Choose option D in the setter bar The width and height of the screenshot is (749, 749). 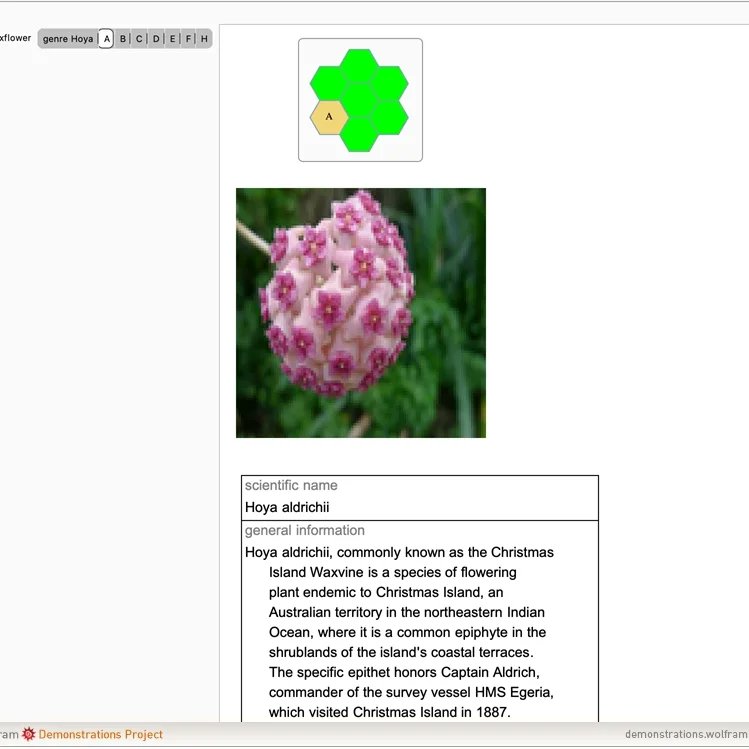point(156,39)
